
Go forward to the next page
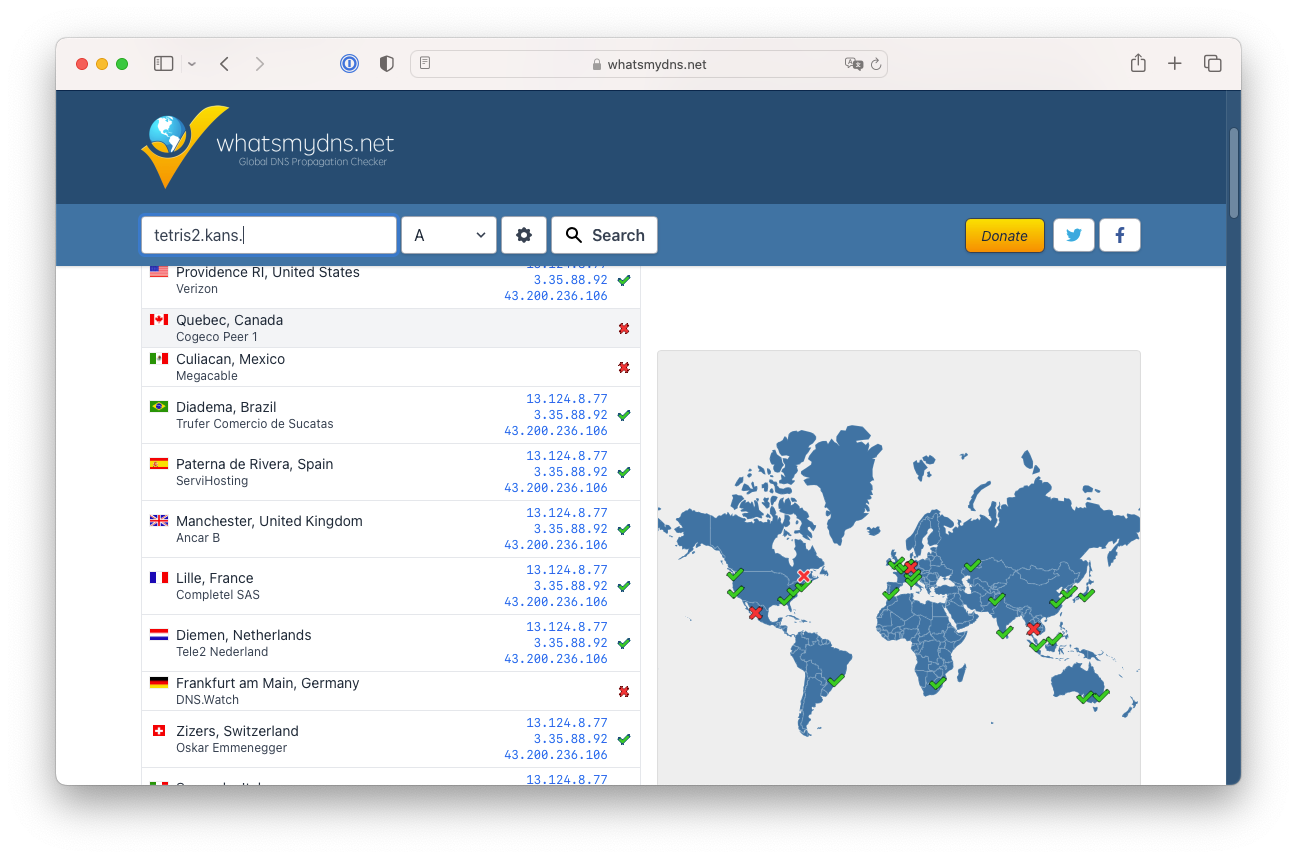260,64
